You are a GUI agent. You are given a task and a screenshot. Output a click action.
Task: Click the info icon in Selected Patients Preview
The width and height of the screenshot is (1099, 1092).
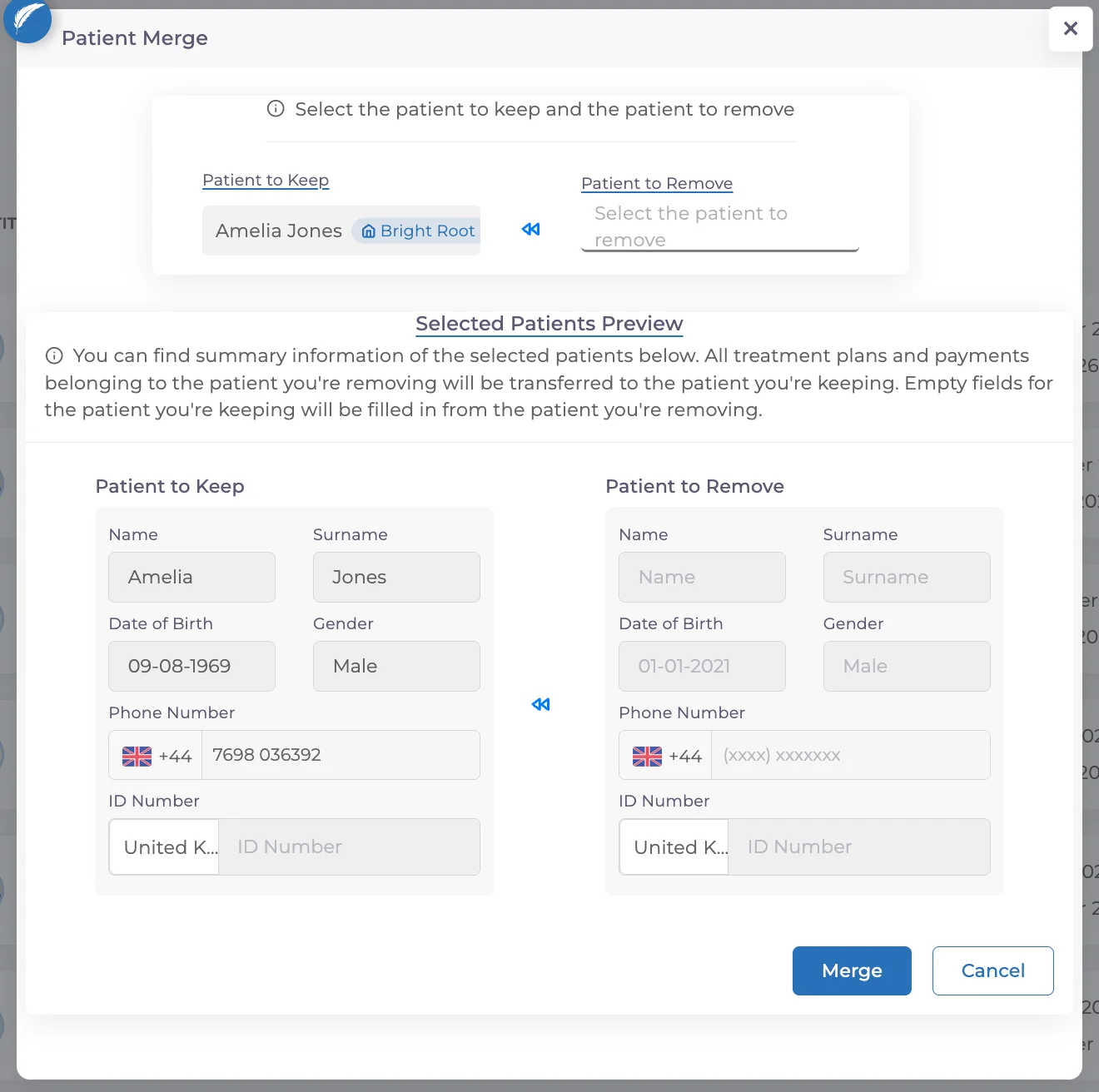click(54, 356)
